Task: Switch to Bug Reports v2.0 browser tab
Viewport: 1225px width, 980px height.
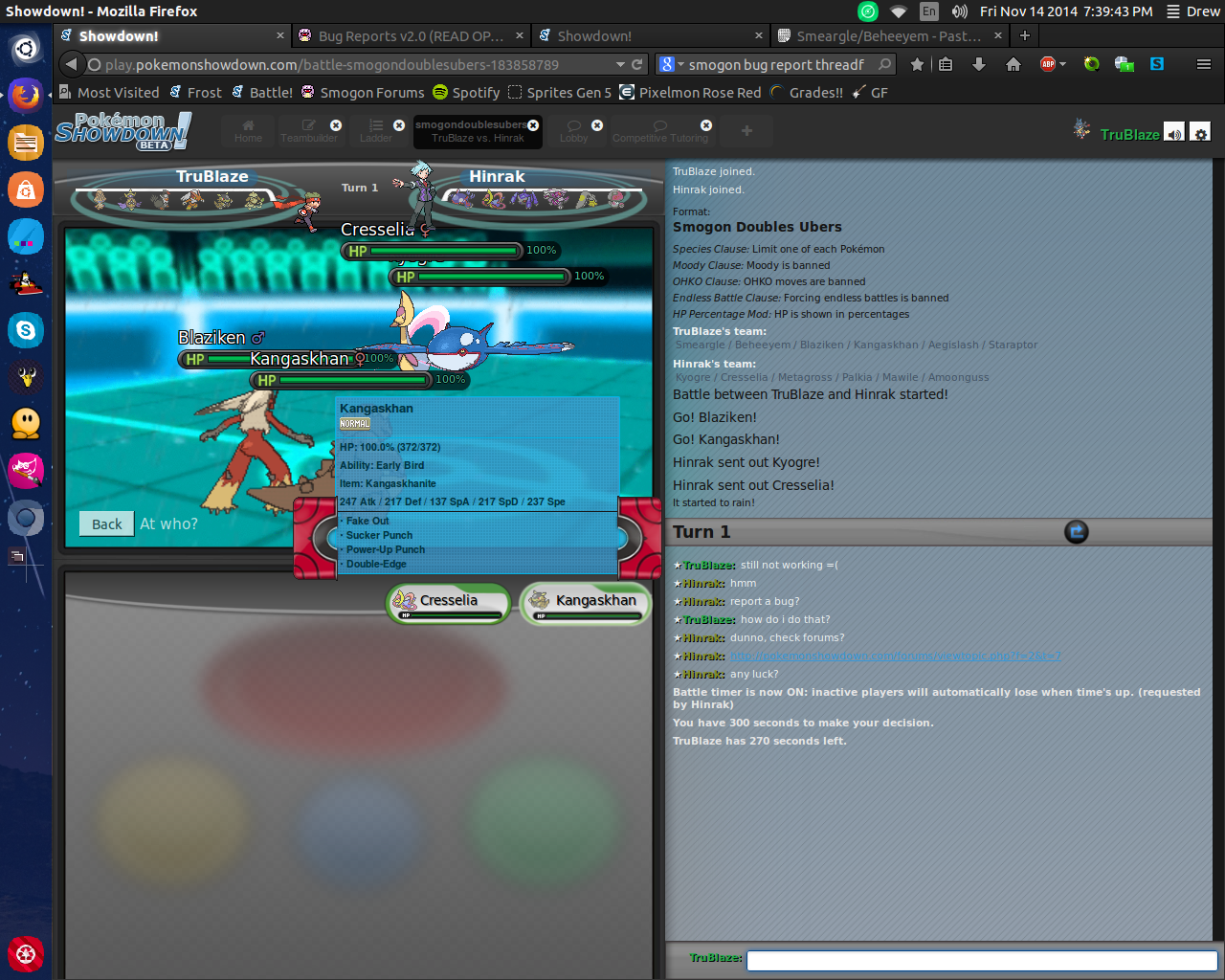Action: pos(412,35)
